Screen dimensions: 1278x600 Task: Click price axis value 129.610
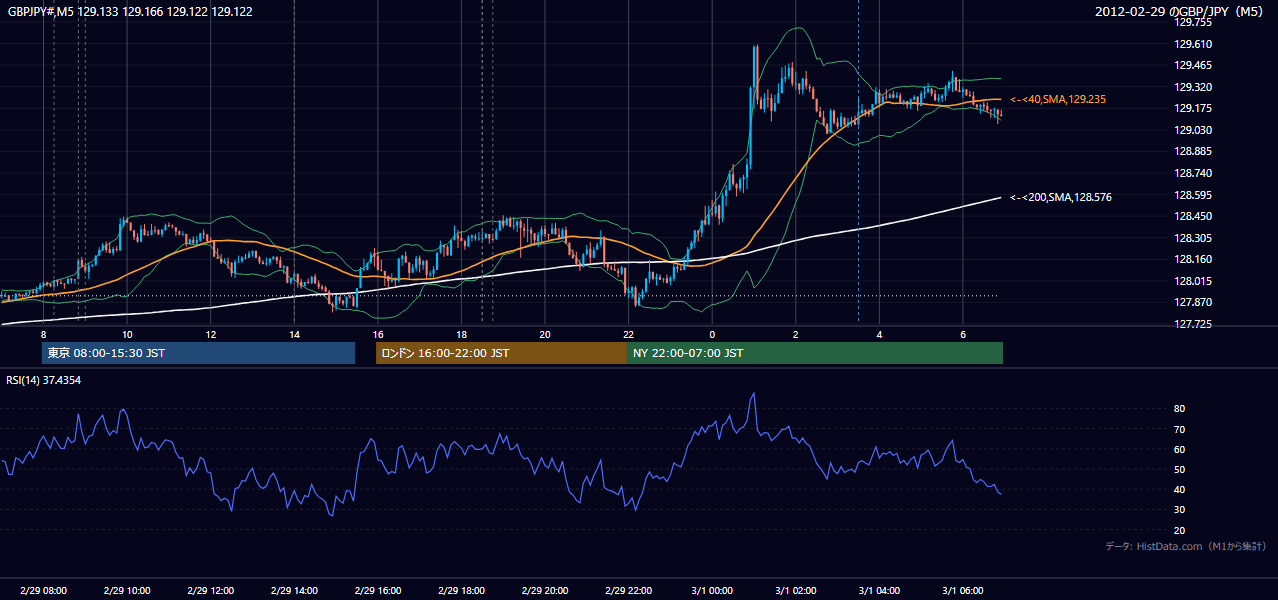(1194, 44)
